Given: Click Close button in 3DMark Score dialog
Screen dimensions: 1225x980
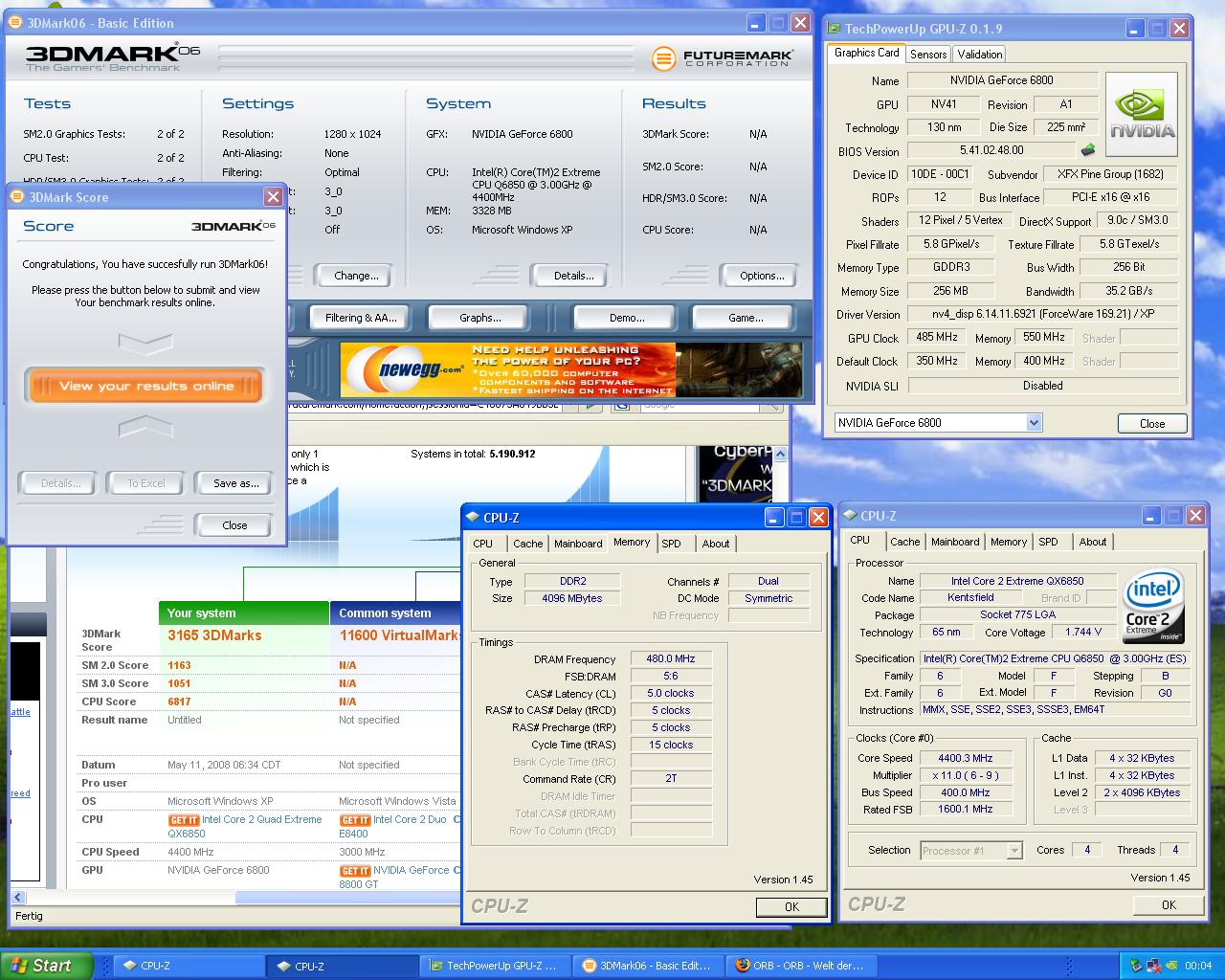Looking at the screenshot, I should [x=234, y=525].
